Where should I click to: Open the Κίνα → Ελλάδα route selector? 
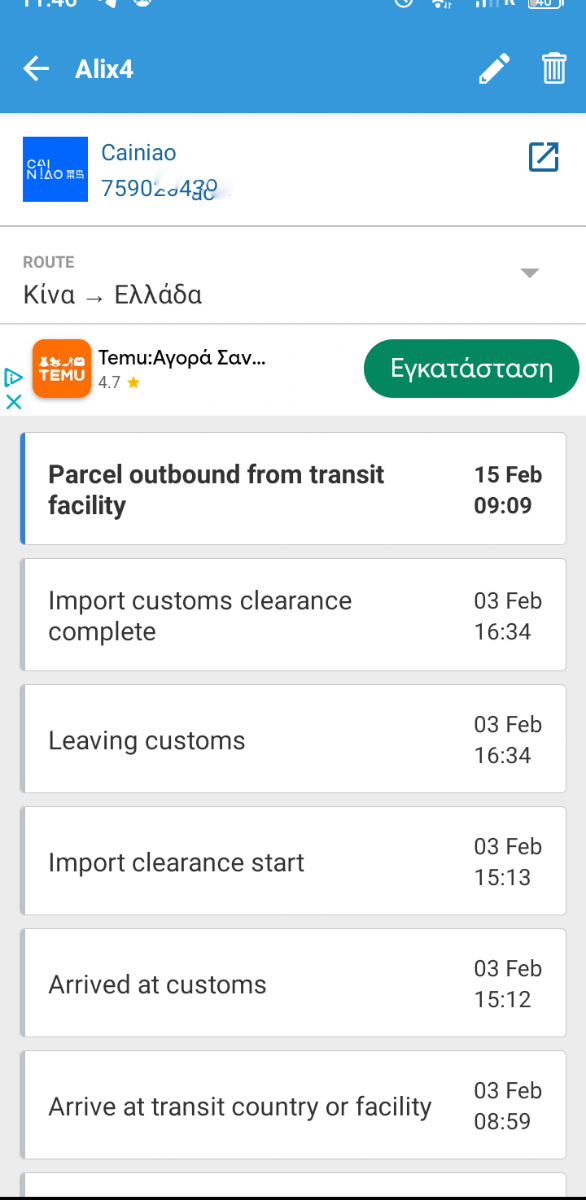pyautogui.click(x=293, y=279)
